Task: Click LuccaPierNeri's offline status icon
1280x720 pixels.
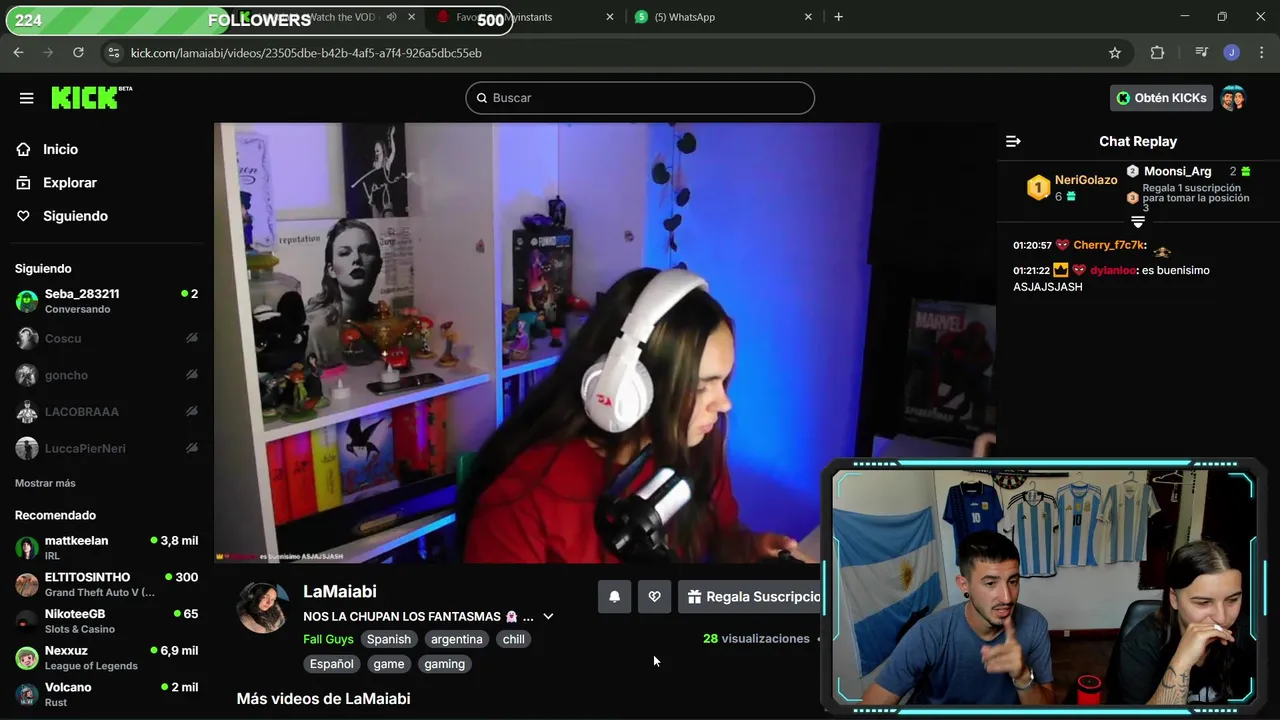Action: (192, 449)
